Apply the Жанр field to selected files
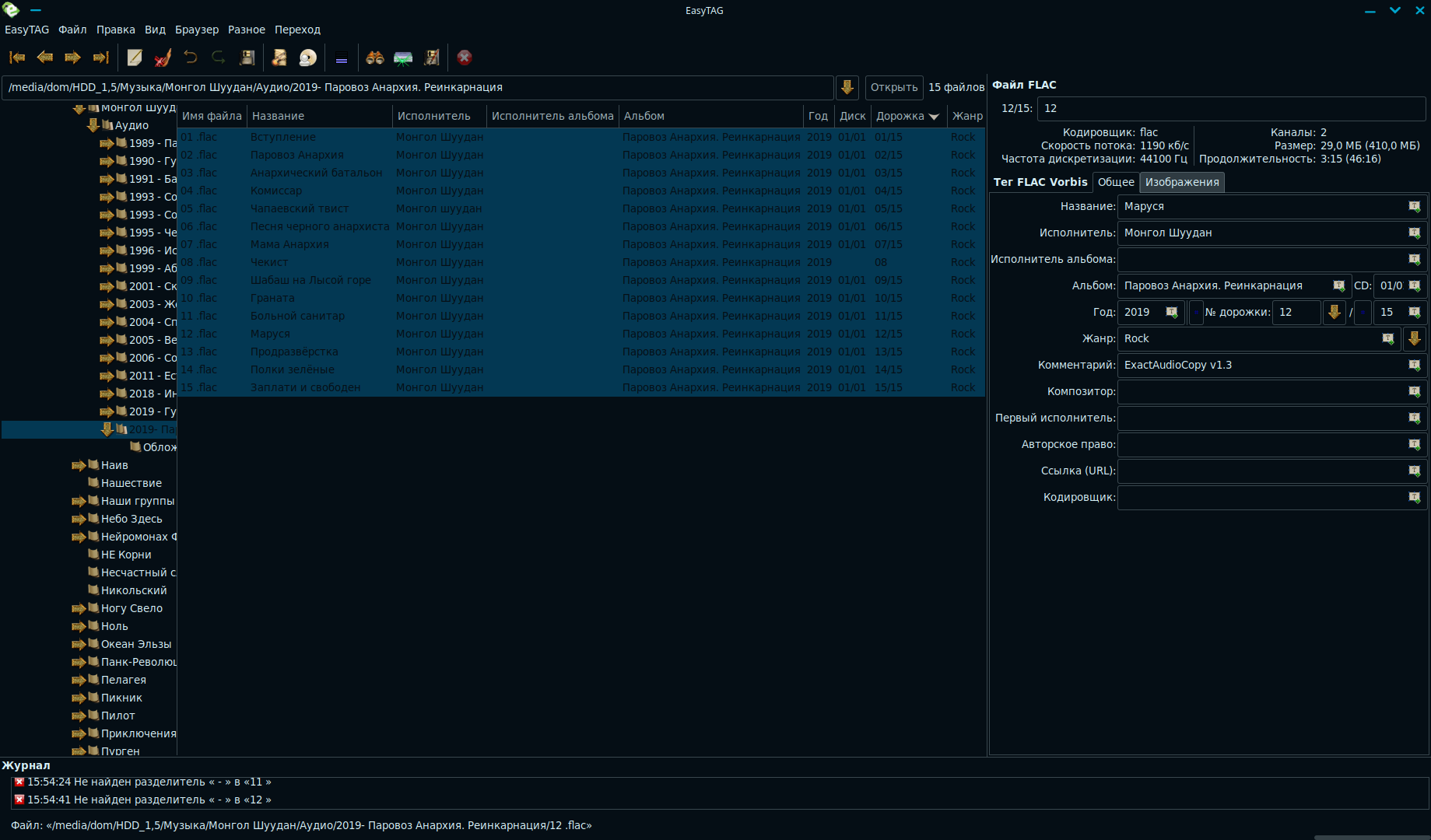Screen dimensions: 1431x840 point(1388,338)
